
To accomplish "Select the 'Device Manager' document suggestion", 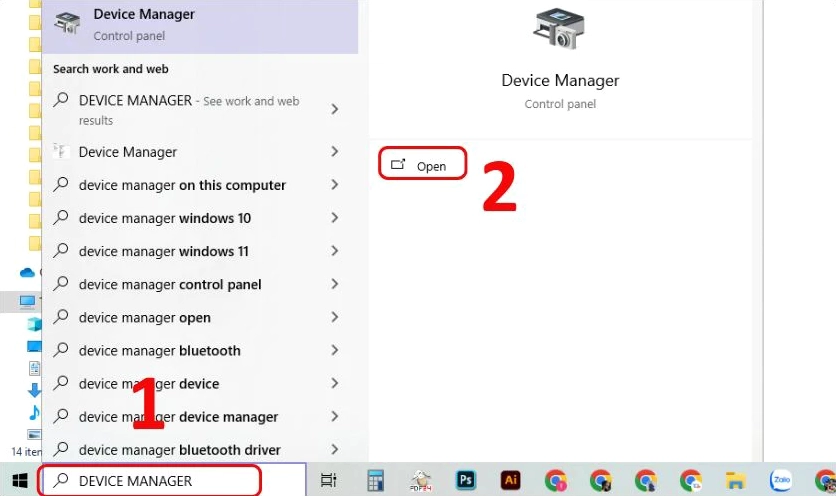I will [x=200, y=152].
